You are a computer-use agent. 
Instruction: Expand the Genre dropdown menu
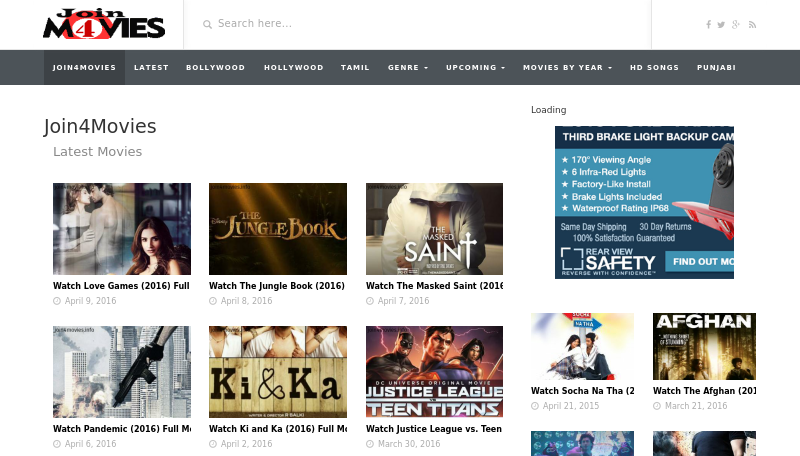tap(408, 67)
